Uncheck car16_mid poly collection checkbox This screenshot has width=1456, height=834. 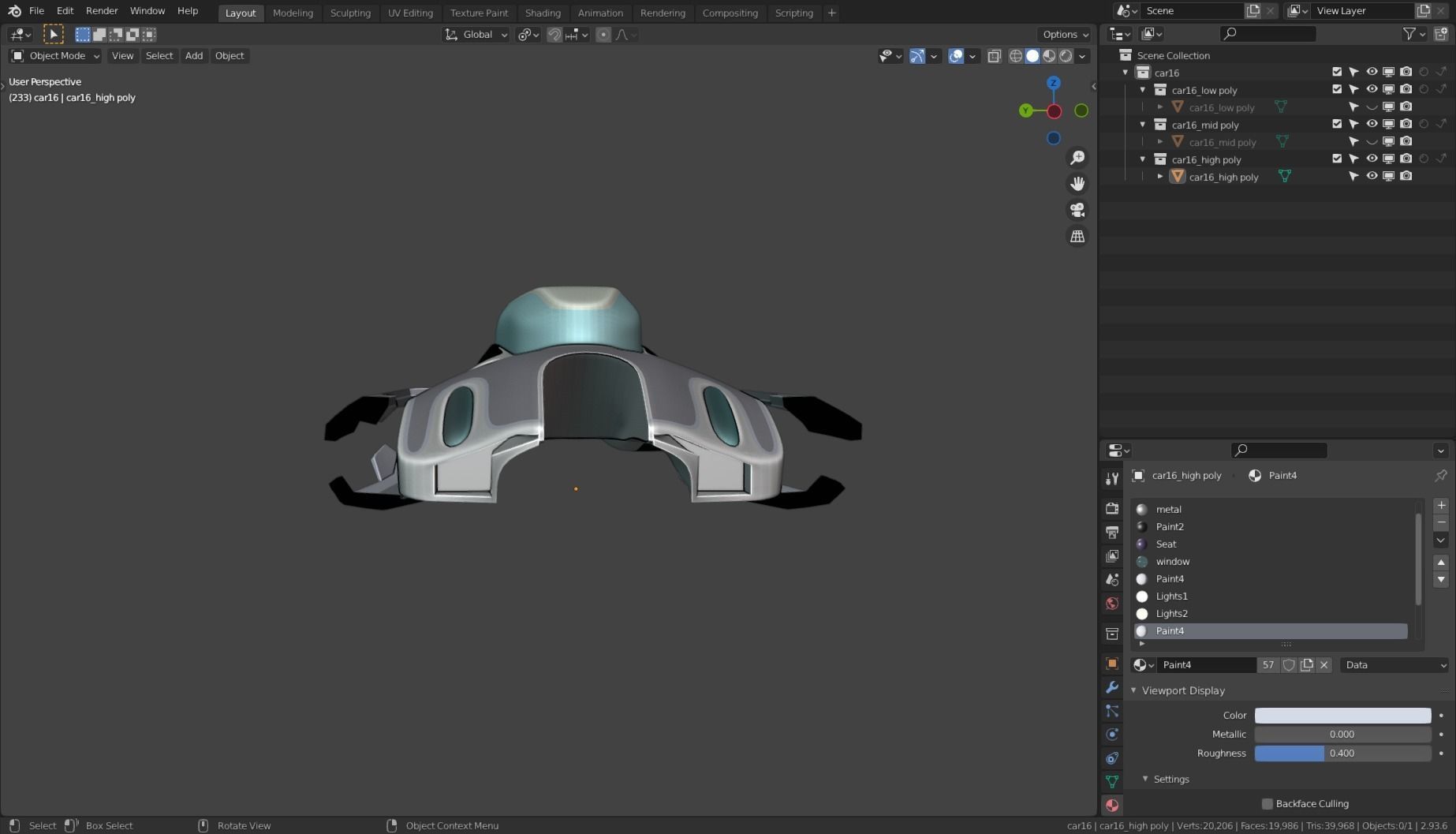[x=1337, y=124]
